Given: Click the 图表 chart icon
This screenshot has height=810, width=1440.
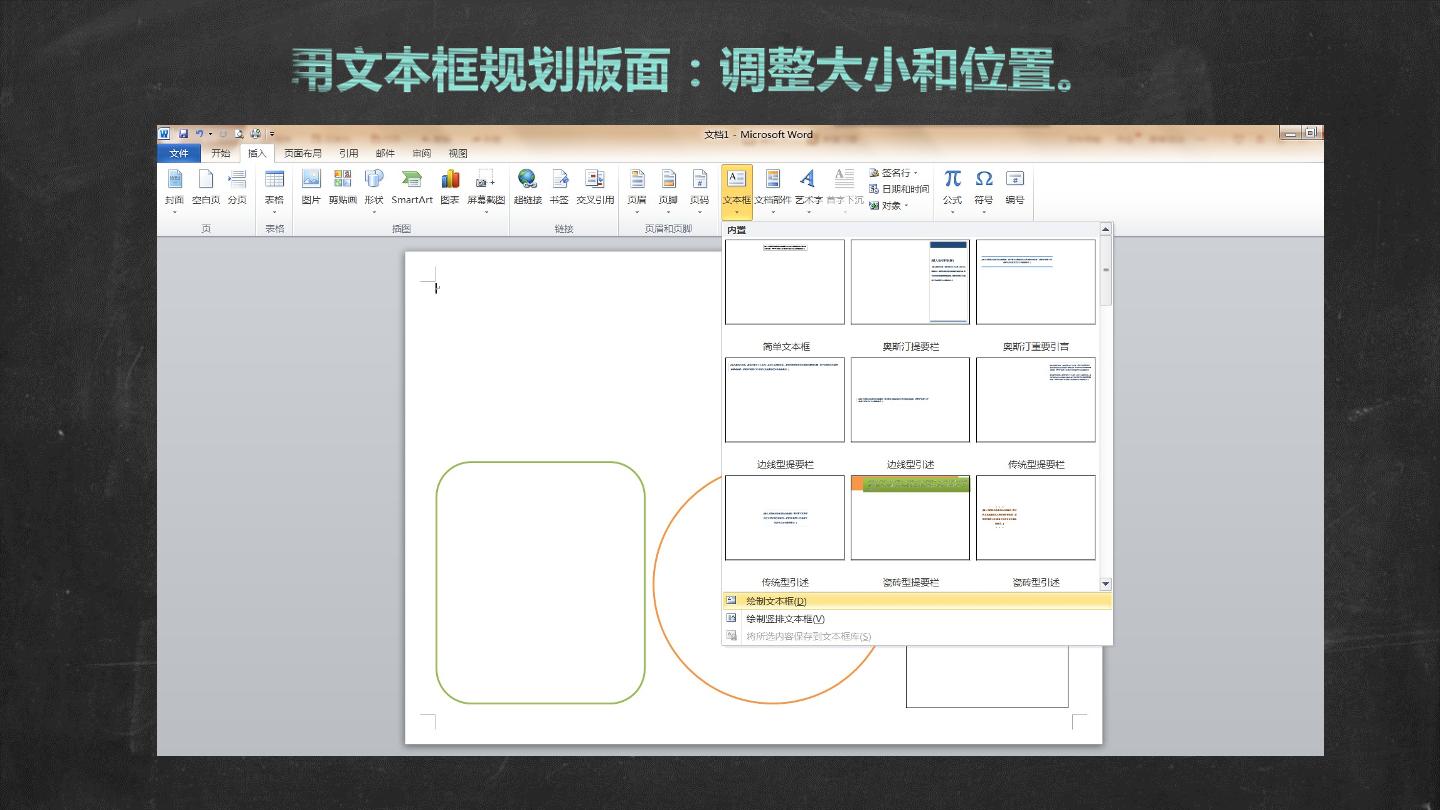Looking at the screenshot, I should click(450, 188).
